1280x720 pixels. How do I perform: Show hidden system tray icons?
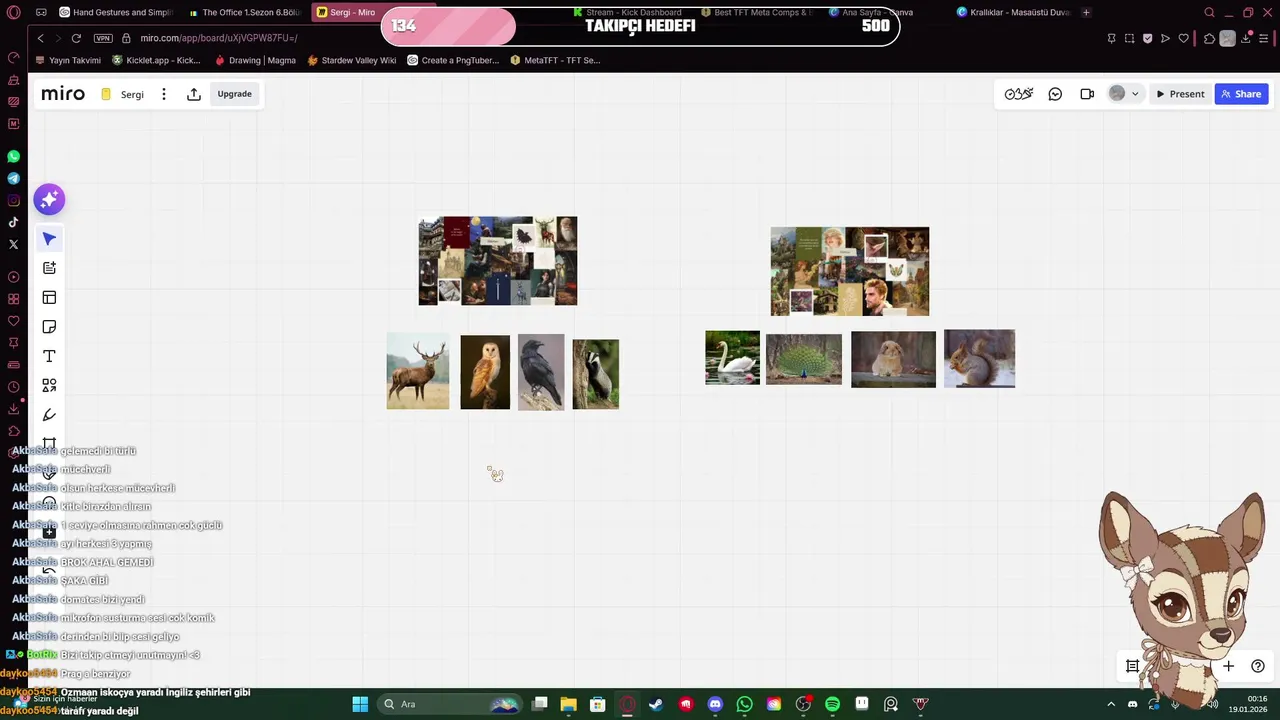[1111, 704]
